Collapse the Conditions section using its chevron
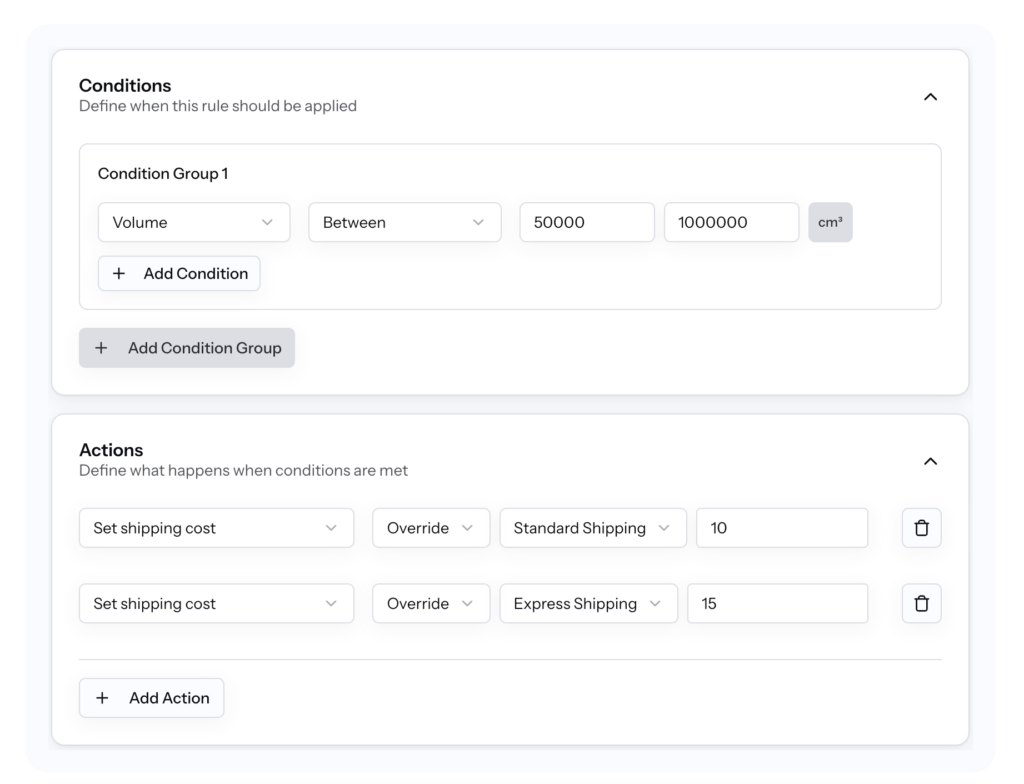The width and height of the screenshot is (1024, 784). click(931, 97)
